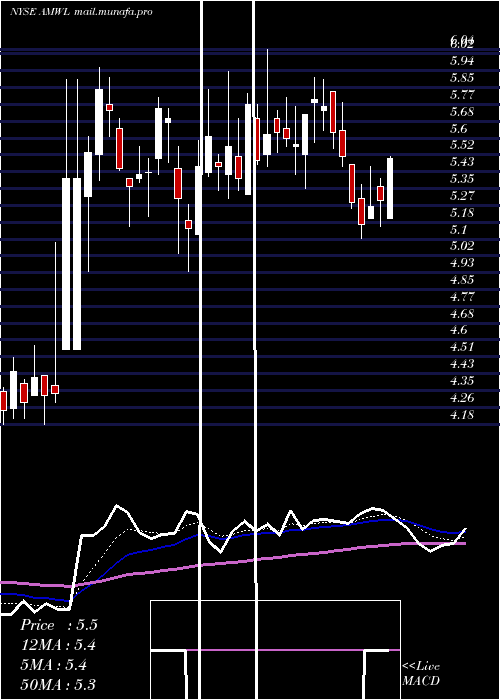Click the 4.77 price axis label

tap(462, 297)
